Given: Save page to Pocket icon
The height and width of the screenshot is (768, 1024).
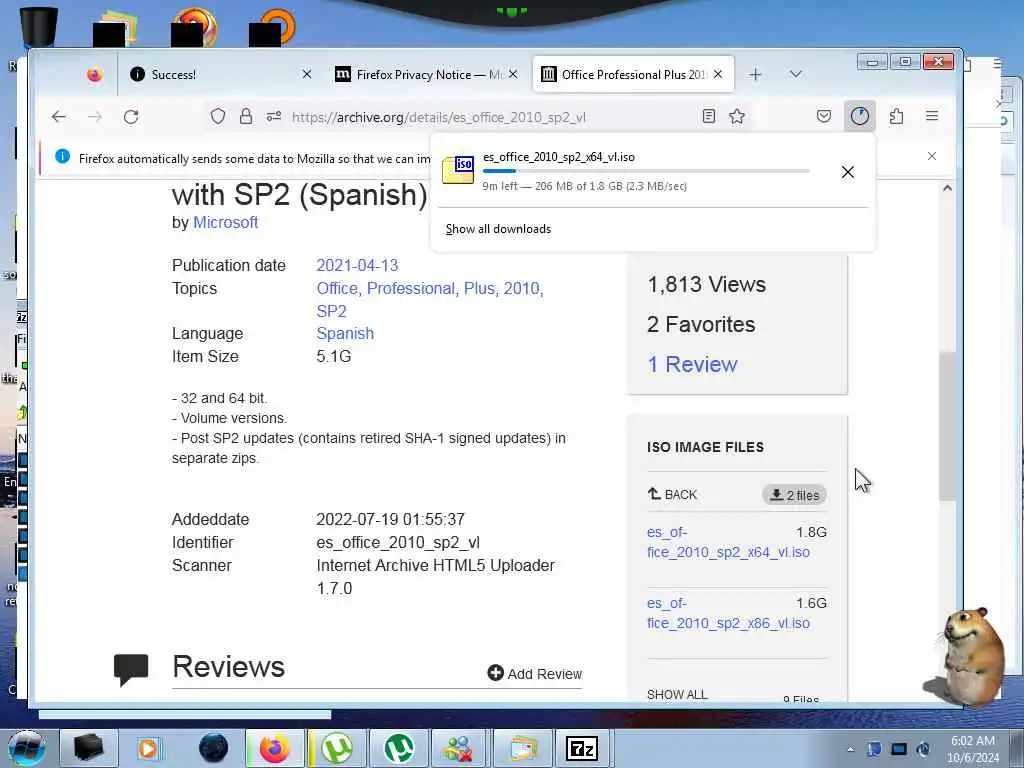Looking at the screenshot, I should [824, 116].
